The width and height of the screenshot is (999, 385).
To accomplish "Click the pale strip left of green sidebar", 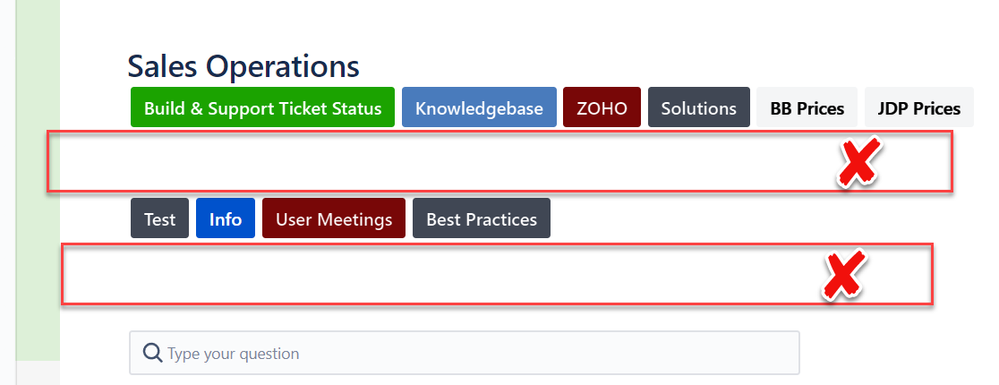I will 8,191.
